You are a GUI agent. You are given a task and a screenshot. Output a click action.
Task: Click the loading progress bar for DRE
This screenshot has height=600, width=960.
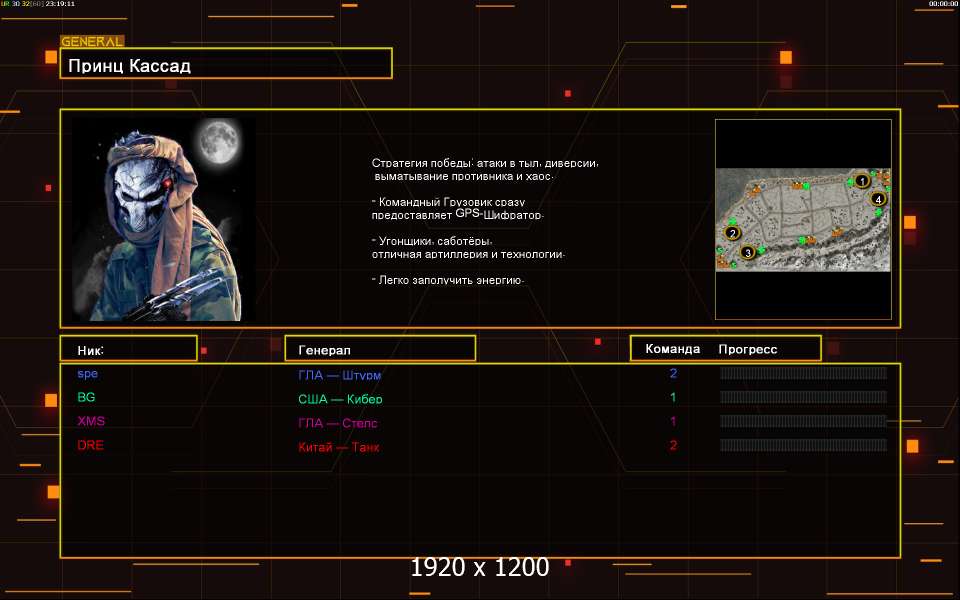(x=803, y=445)
